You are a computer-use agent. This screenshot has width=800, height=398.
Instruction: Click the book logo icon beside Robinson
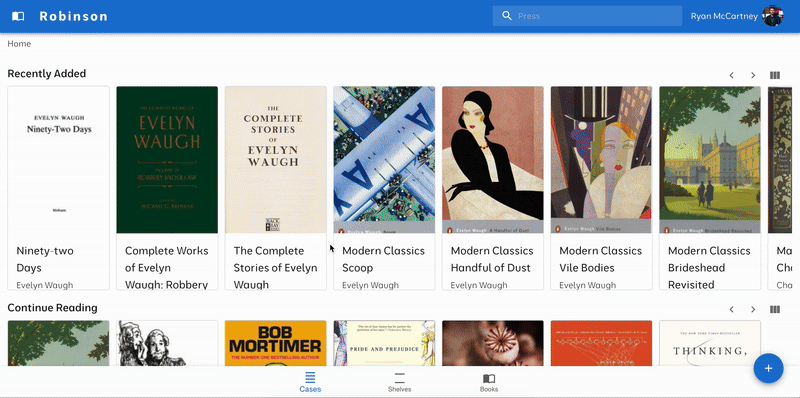[18, 16]
